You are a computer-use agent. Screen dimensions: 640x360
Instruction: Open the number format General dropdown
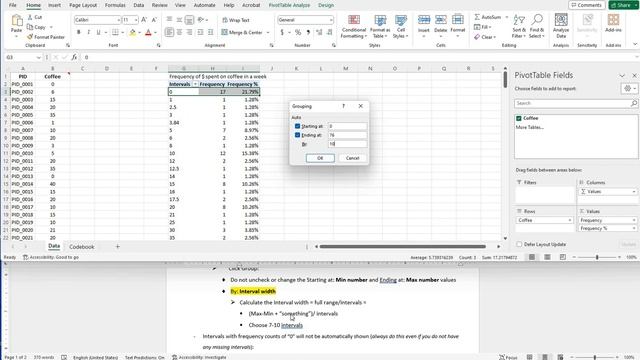pyautogui.click(x=331, y=20)
